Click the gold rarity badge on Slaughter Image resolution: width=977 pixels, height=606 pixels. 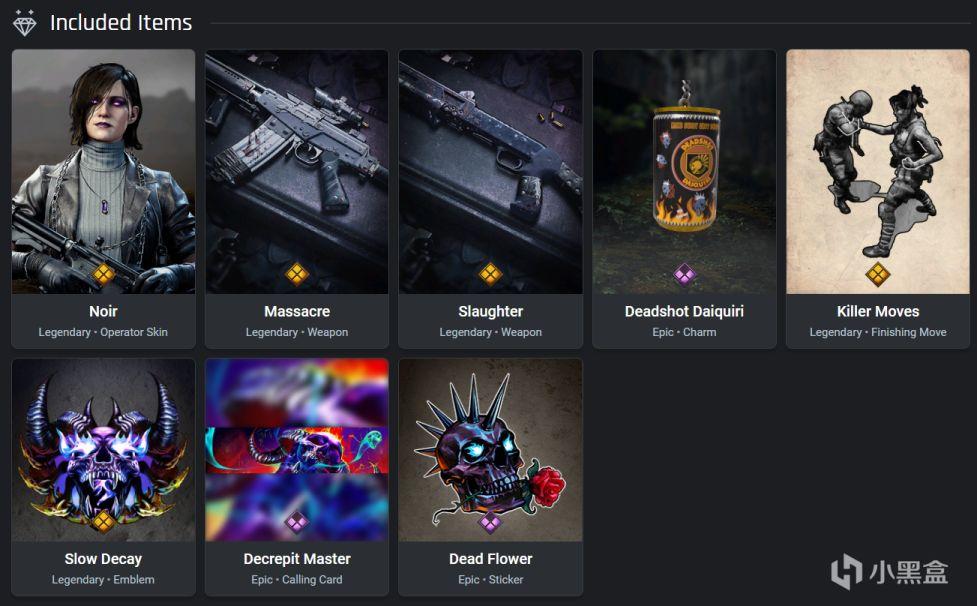tap(490, 273)
